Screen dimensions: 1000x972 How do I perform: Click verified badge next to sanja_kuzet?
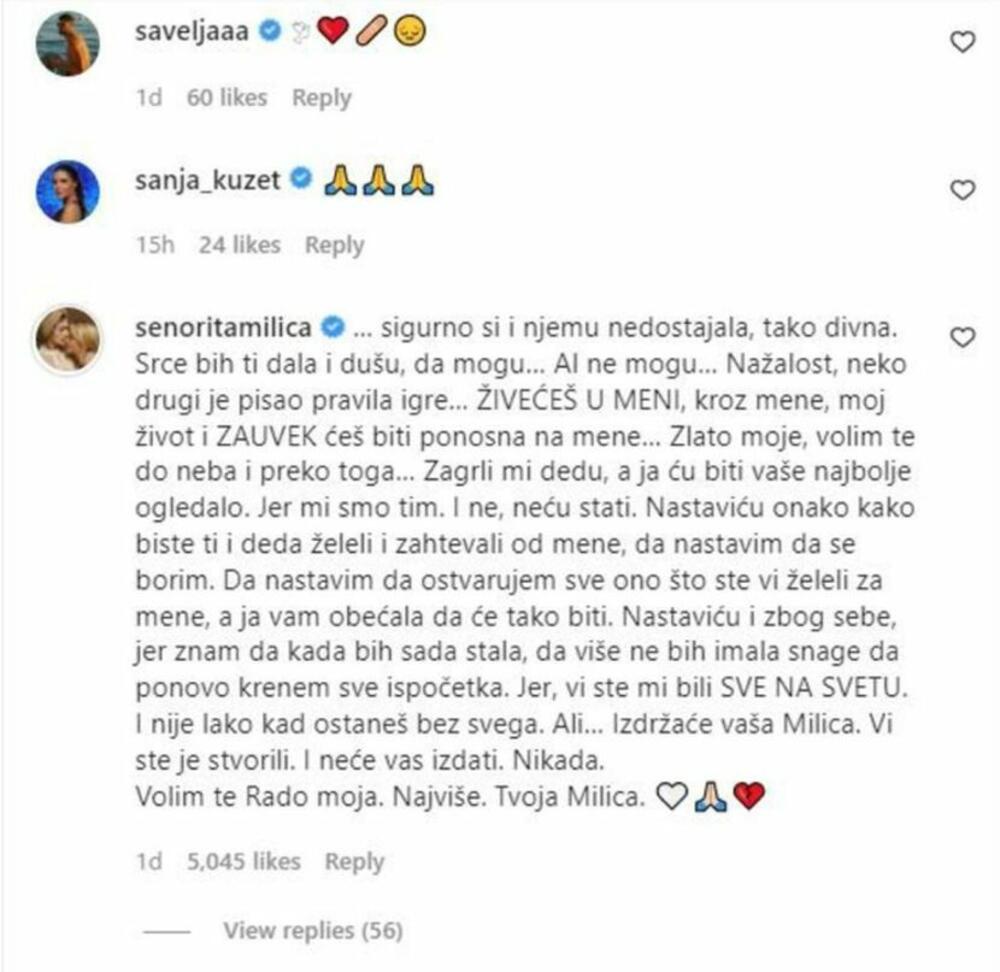(x=302, y=179)
